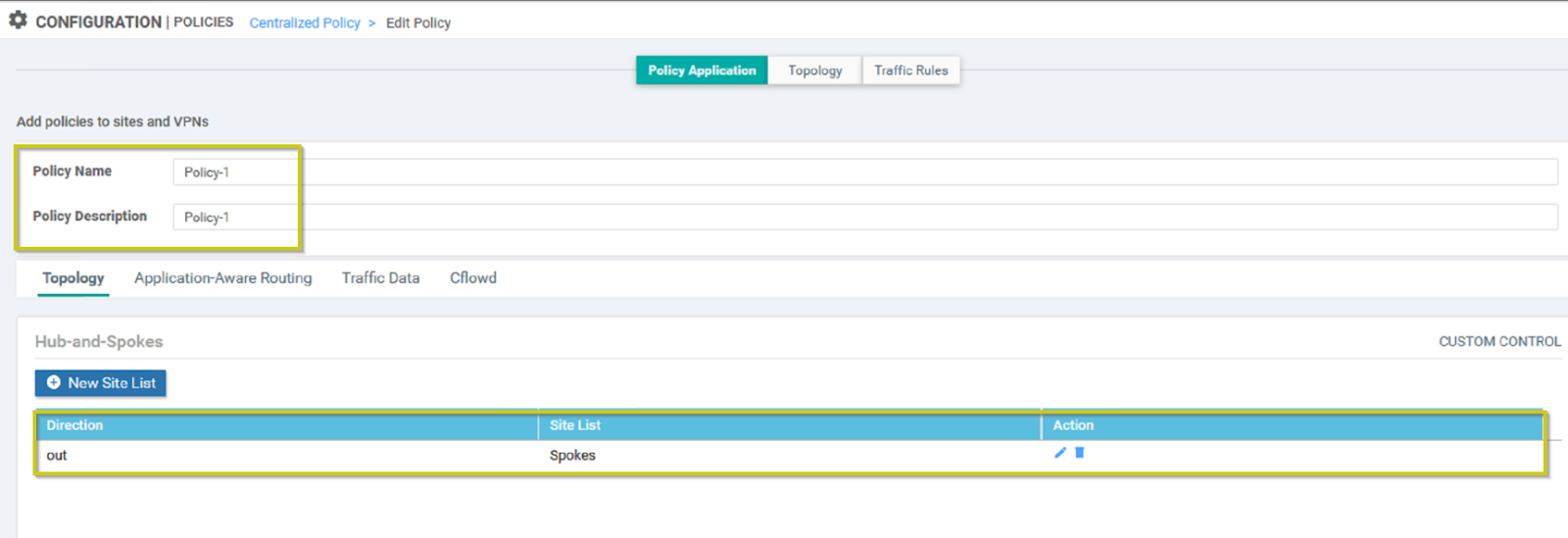This screenshot has width=1568, height=538.
Task: Click the Direction column header
Action: (287, 425)
